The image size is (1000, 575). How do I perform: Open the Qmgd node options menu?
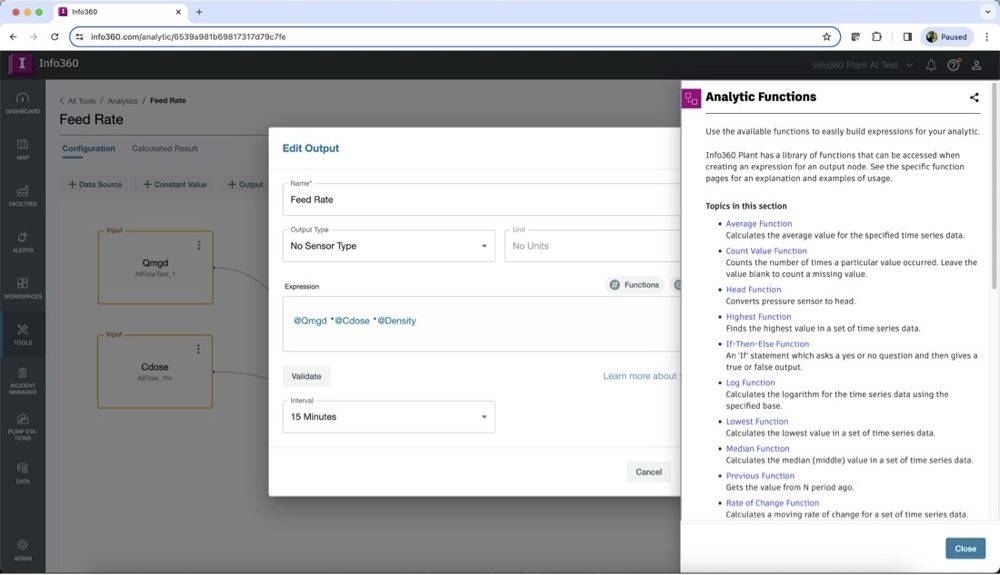[199, 245]
